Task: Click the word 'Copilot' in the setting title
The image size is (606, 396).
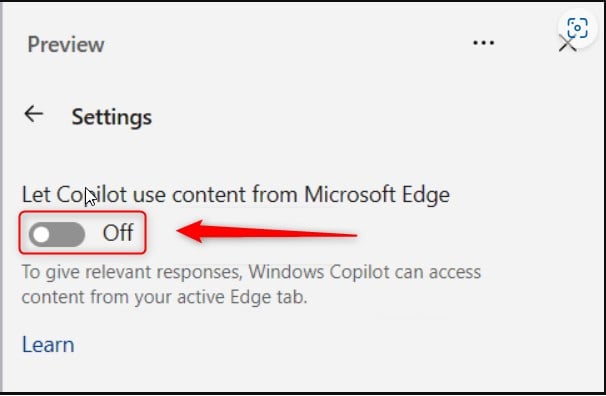Action: (x=92, y=194)
